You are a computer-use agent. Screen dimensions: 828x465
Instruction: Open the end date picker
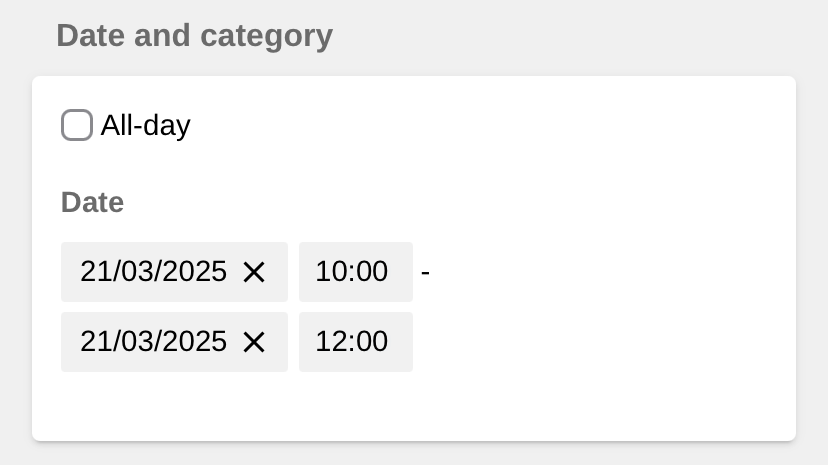tap(154, 342)
